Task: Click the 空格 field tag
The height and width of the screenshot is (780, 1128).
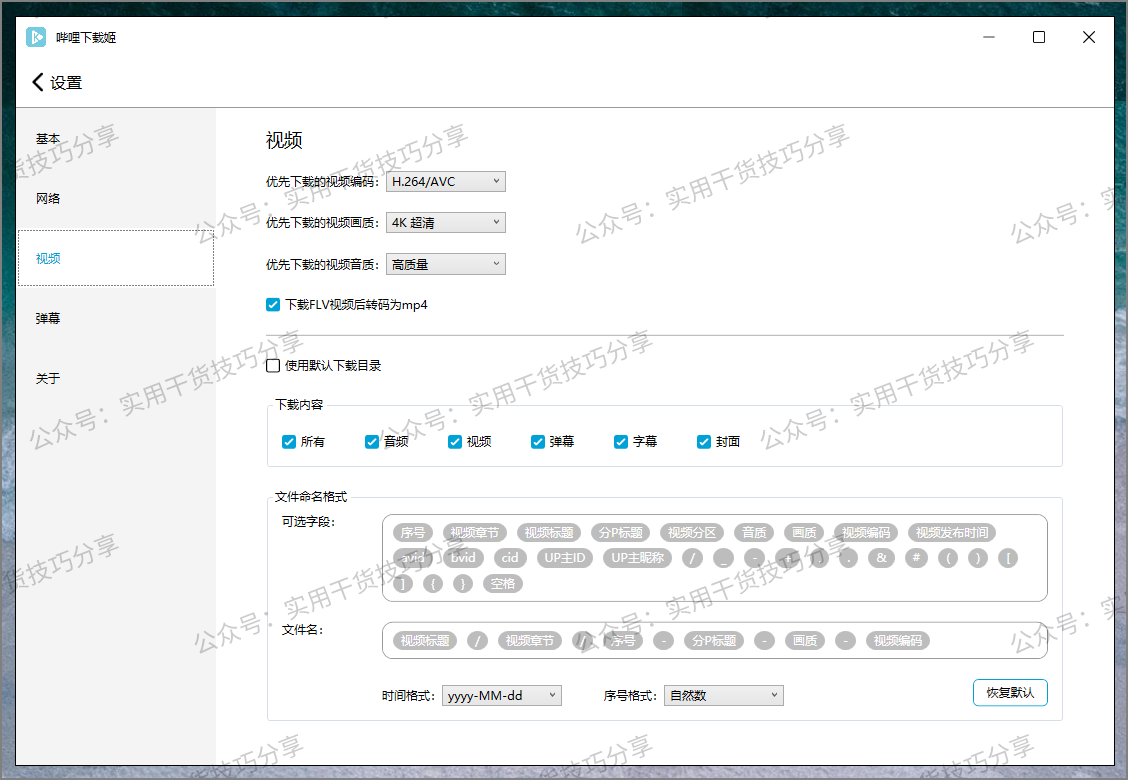Action: [502, 583]
